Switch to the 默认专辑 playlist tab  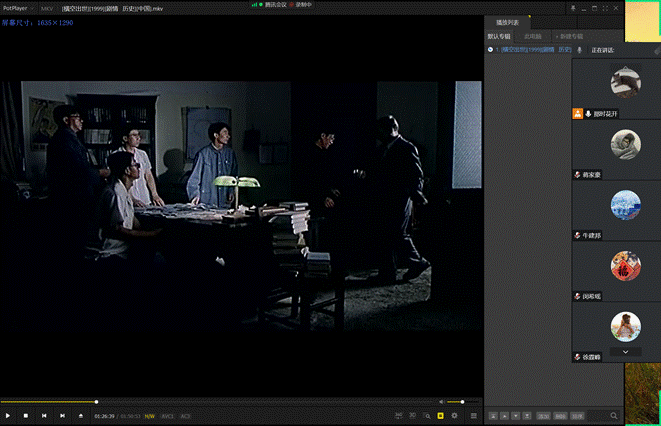[x=499, y=36]
